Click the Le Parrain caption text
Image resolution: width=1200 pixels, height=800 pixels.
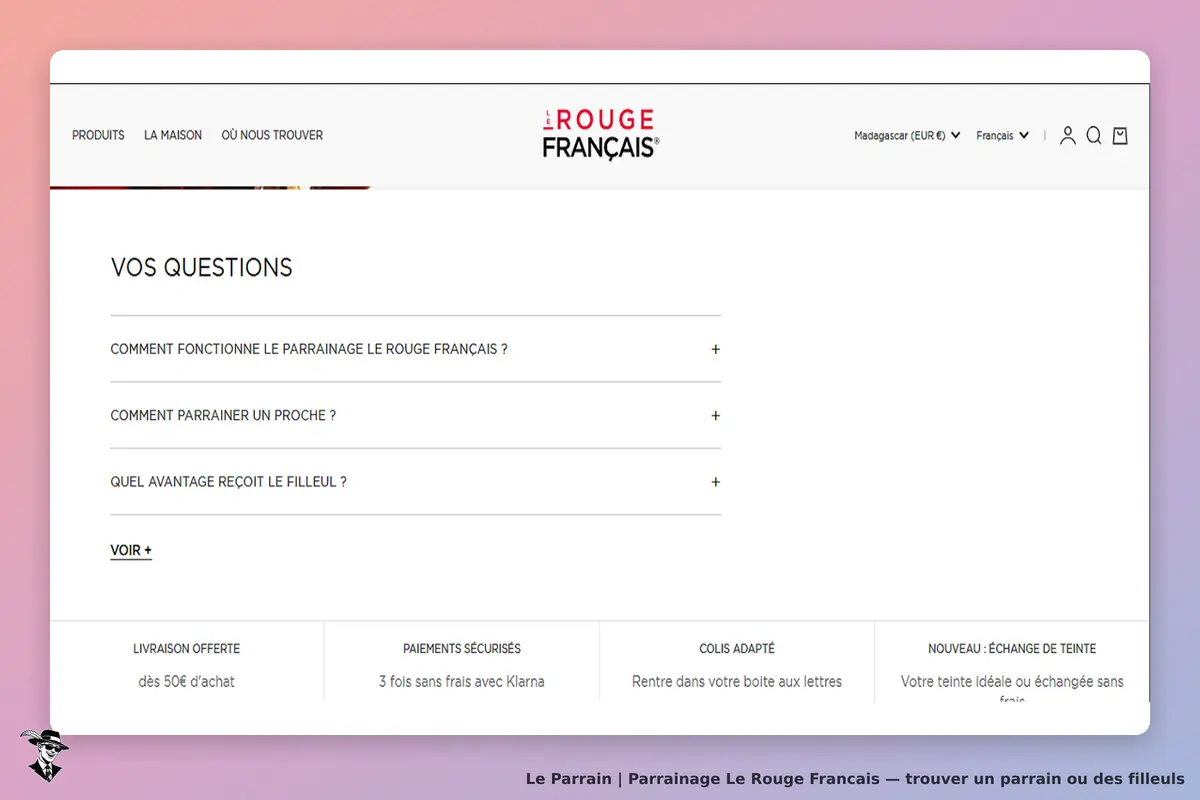pyautogui.click(x=855, y=778)
